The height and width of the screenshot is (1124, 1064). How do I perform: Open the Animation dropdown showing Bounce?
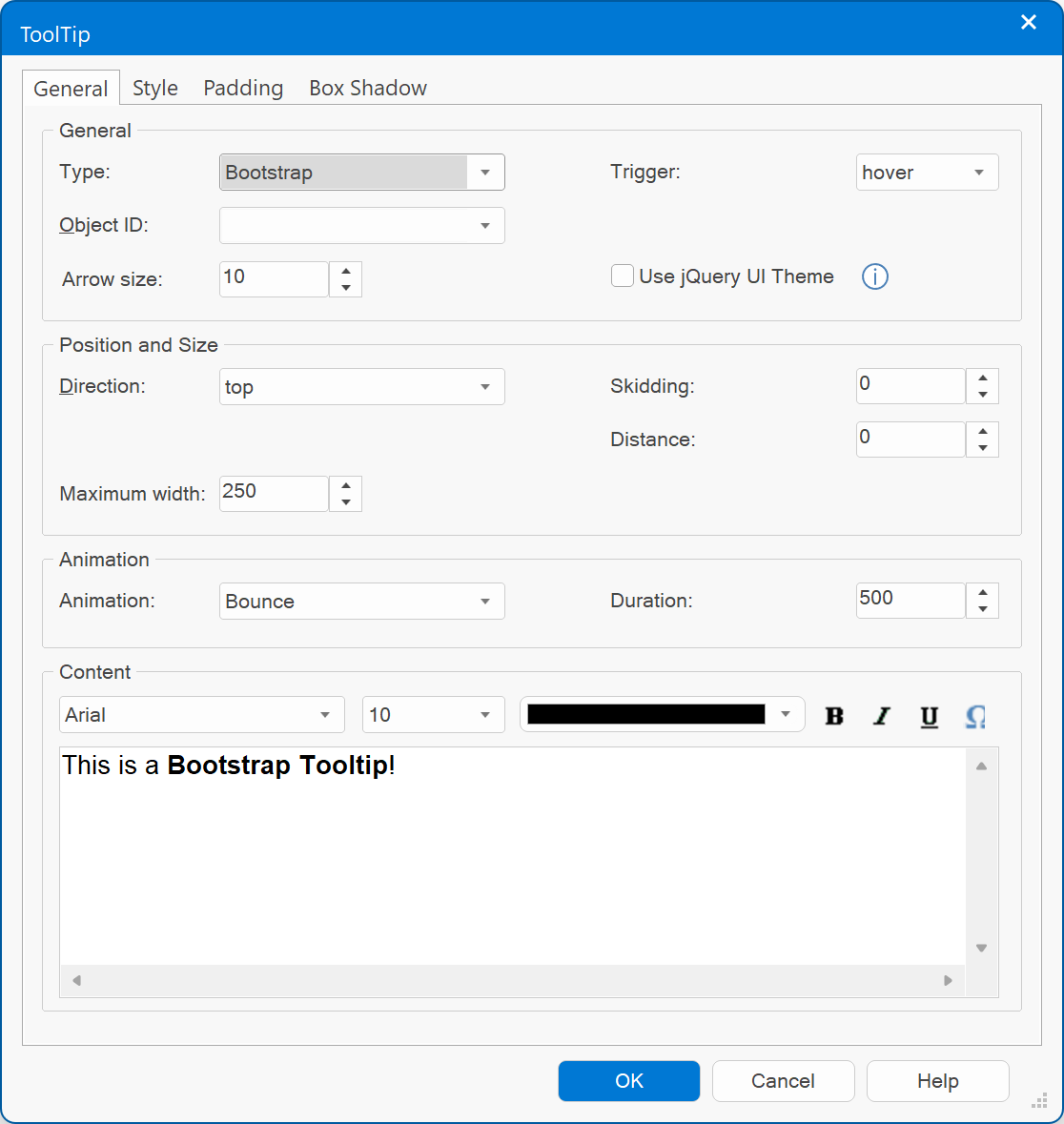click(362, 601)
